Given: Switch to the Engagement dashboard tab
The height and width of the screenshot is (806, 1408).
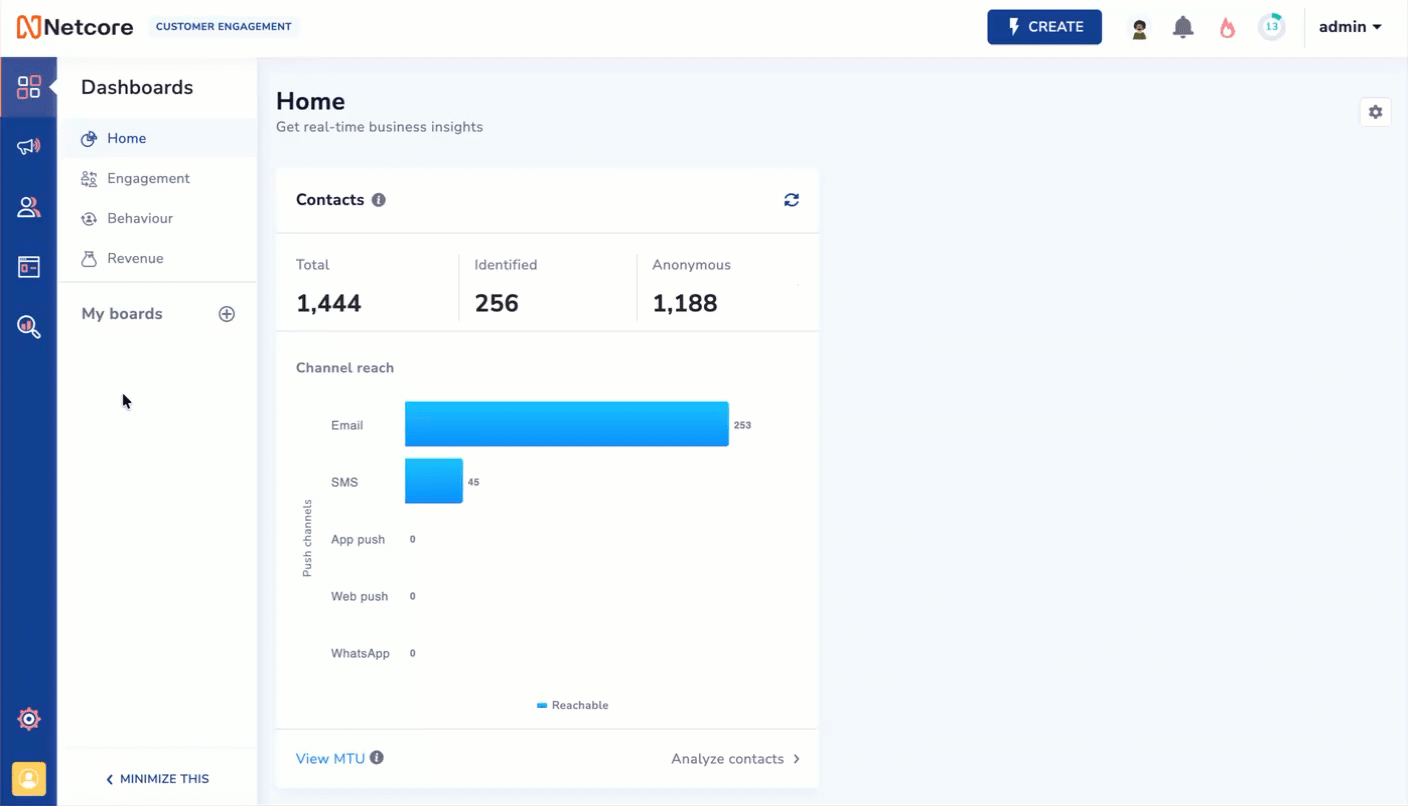Looking at the screenshot, I should [x=146, y=178].
